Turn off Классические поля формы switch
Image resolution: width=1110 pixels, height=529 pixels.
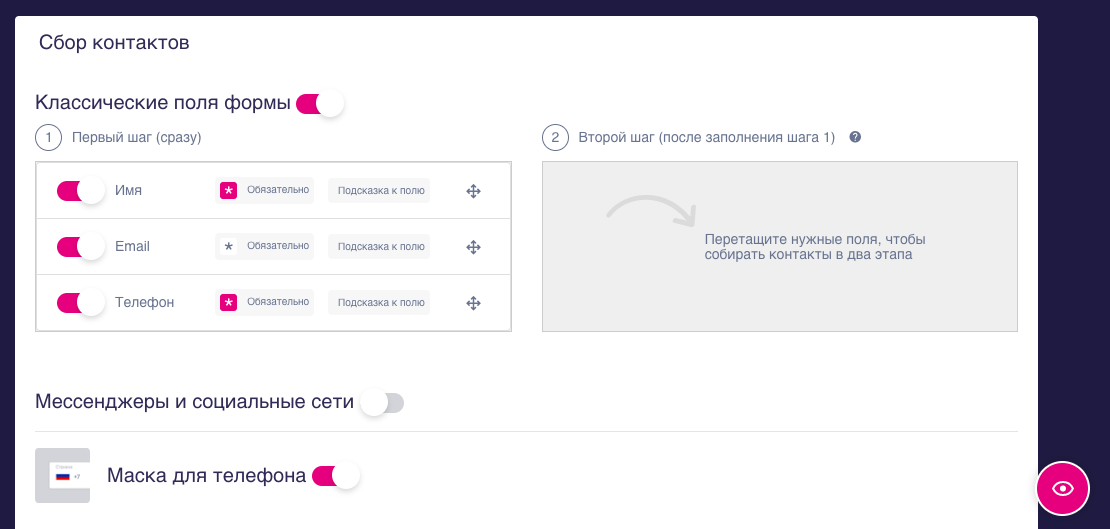pyautogui.click(x=320, y=103)
